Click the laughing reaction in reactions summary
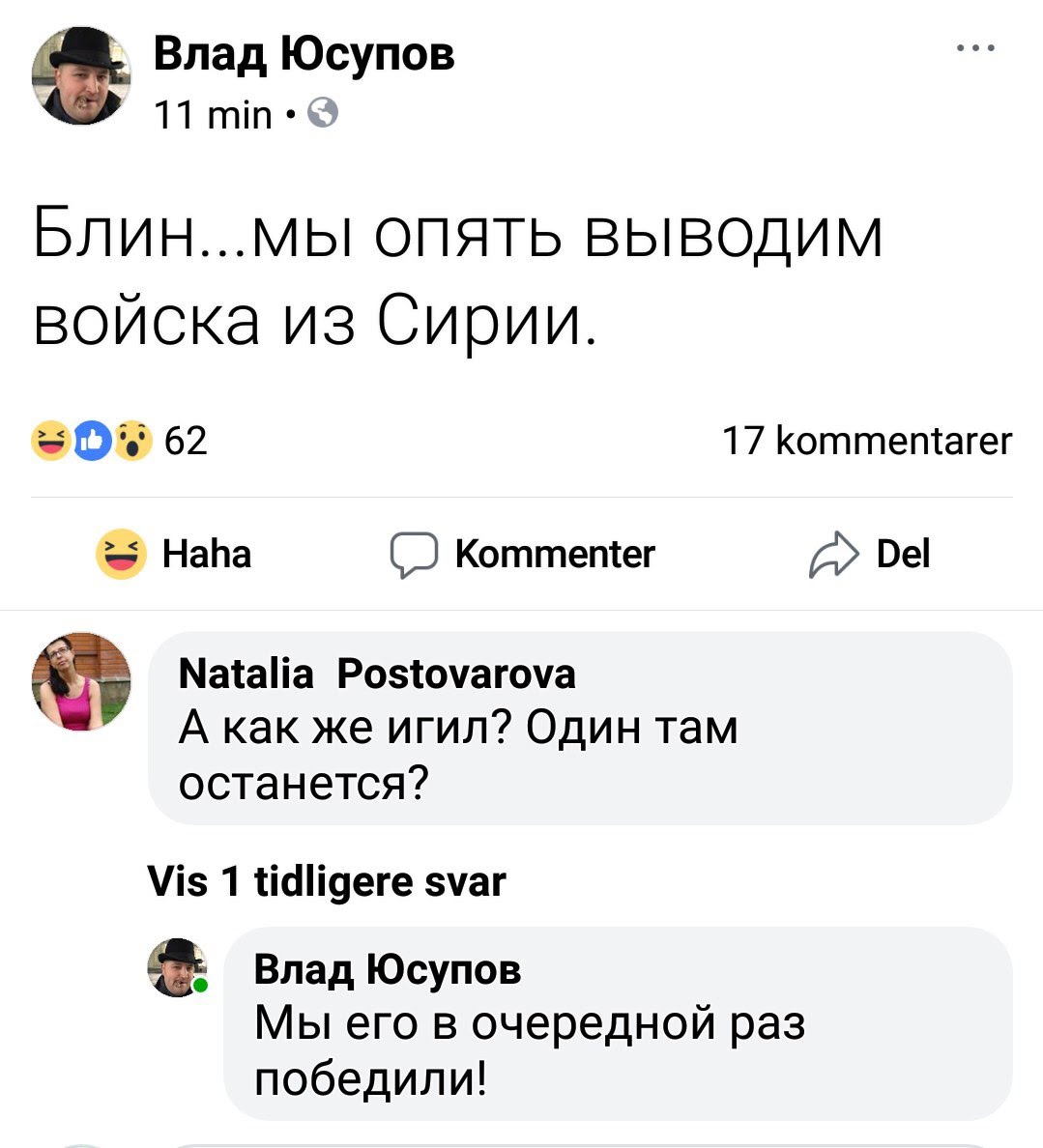The height and width of the screenshot is (1148, 1043). pyautogui.click(x=49, y=441)
